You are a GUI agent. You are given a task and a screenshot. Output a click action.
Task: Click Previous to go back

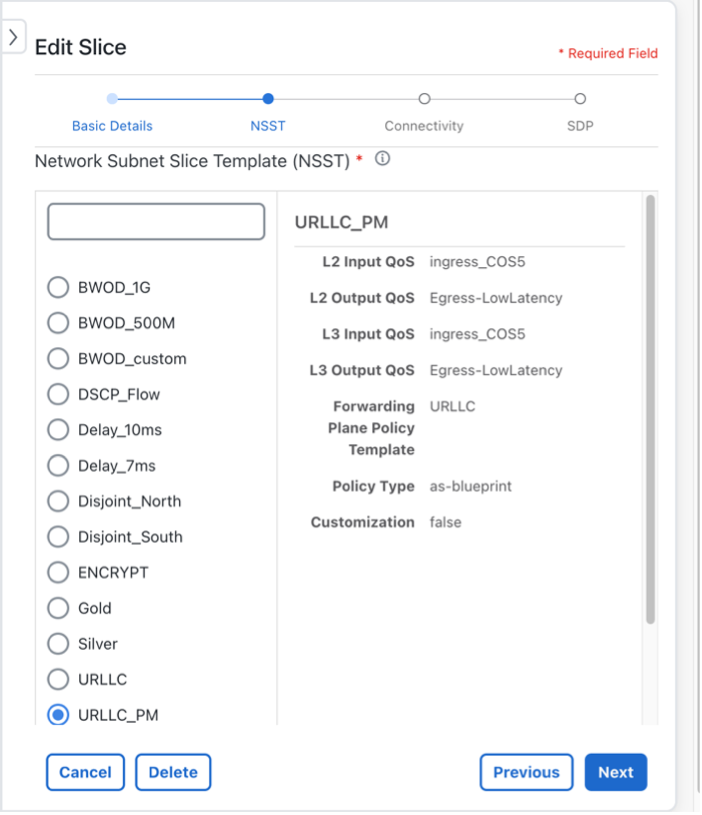(526, 772)
